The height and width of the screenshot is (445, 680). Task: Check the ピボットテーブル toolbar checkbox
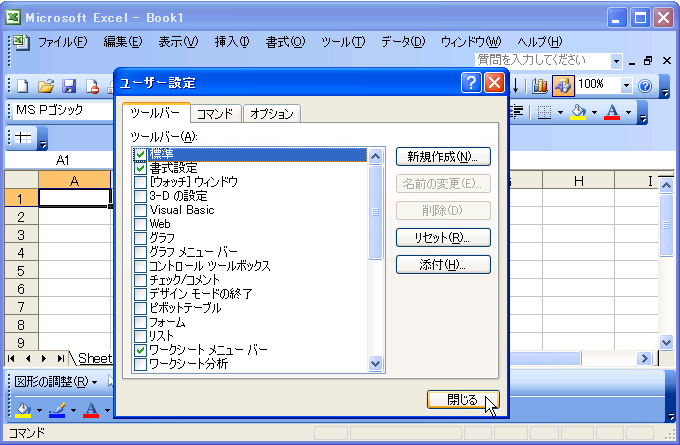point(140,308)
